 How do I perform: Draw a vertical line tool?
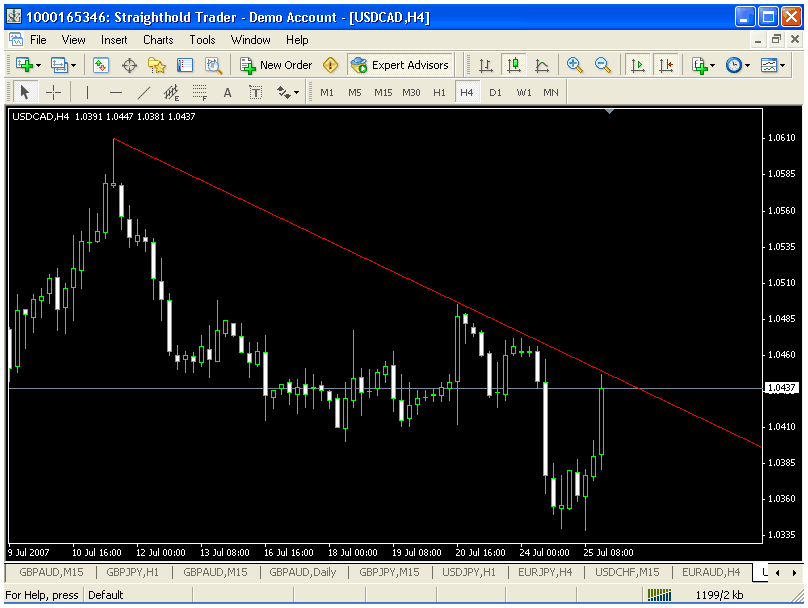pyautogui.click(x=87, y=93)
